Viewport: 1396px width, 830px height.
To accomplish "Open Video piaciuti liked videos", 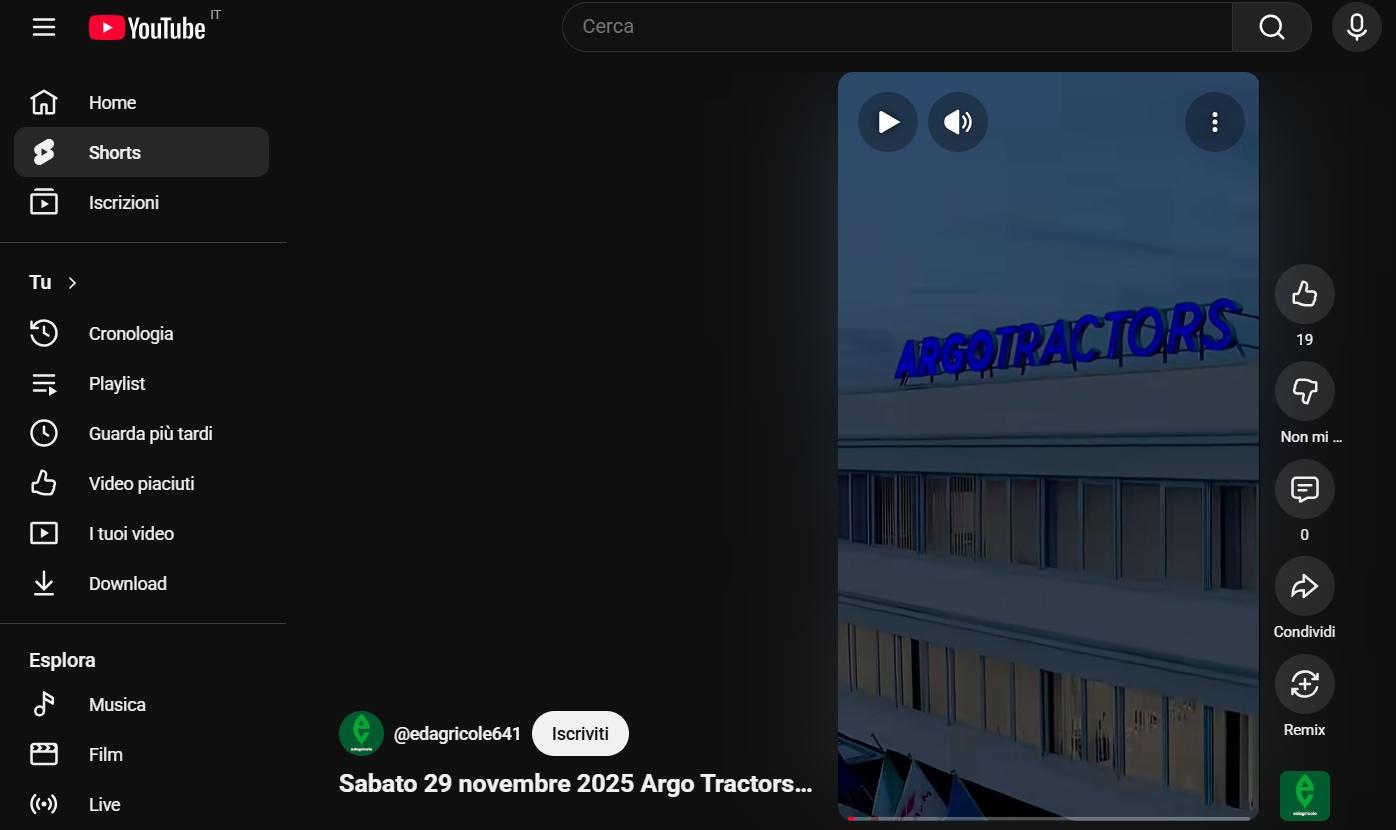I will coord(141,483).
